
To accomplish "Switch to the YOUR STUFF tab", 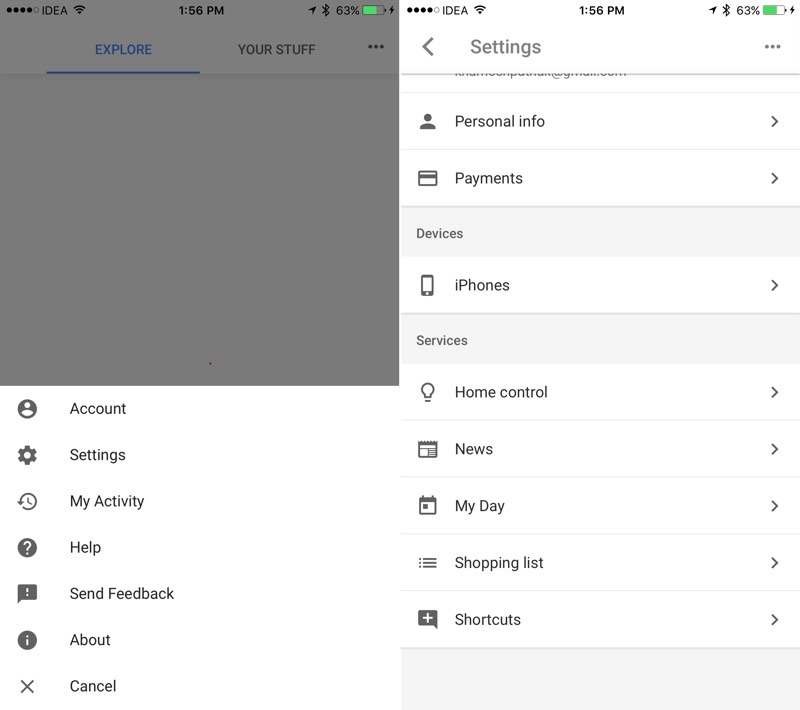I will click(276, 49).
